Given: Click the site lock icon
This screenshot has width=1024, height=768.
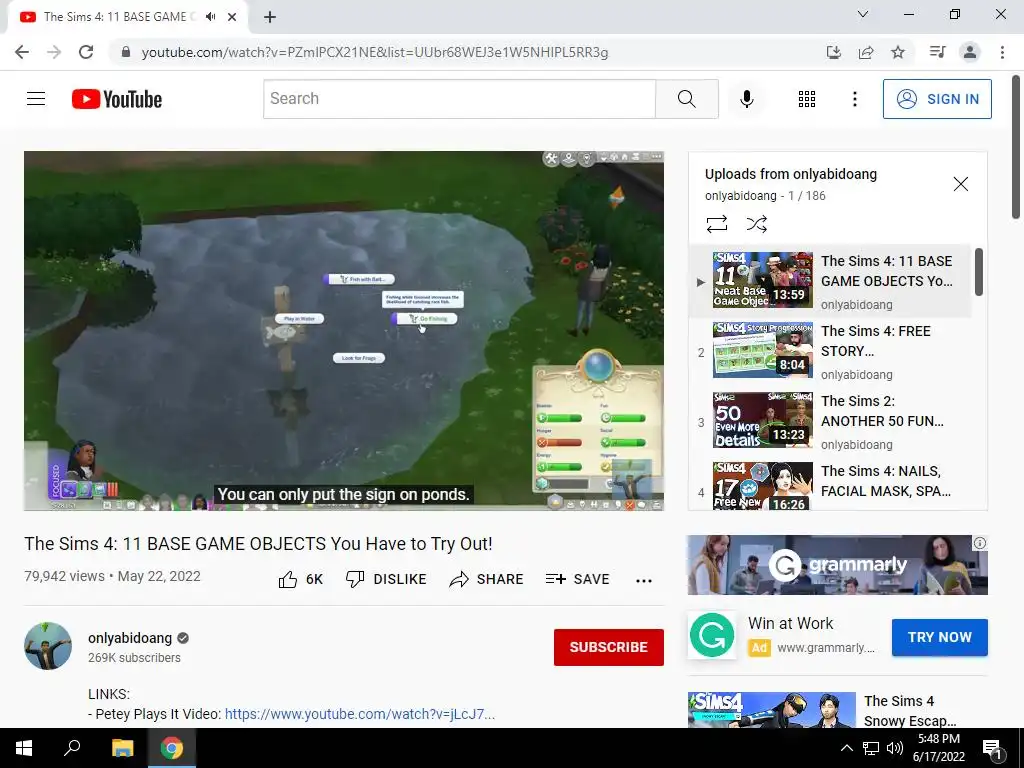Looking at the screenshot, I should [126, 52].
